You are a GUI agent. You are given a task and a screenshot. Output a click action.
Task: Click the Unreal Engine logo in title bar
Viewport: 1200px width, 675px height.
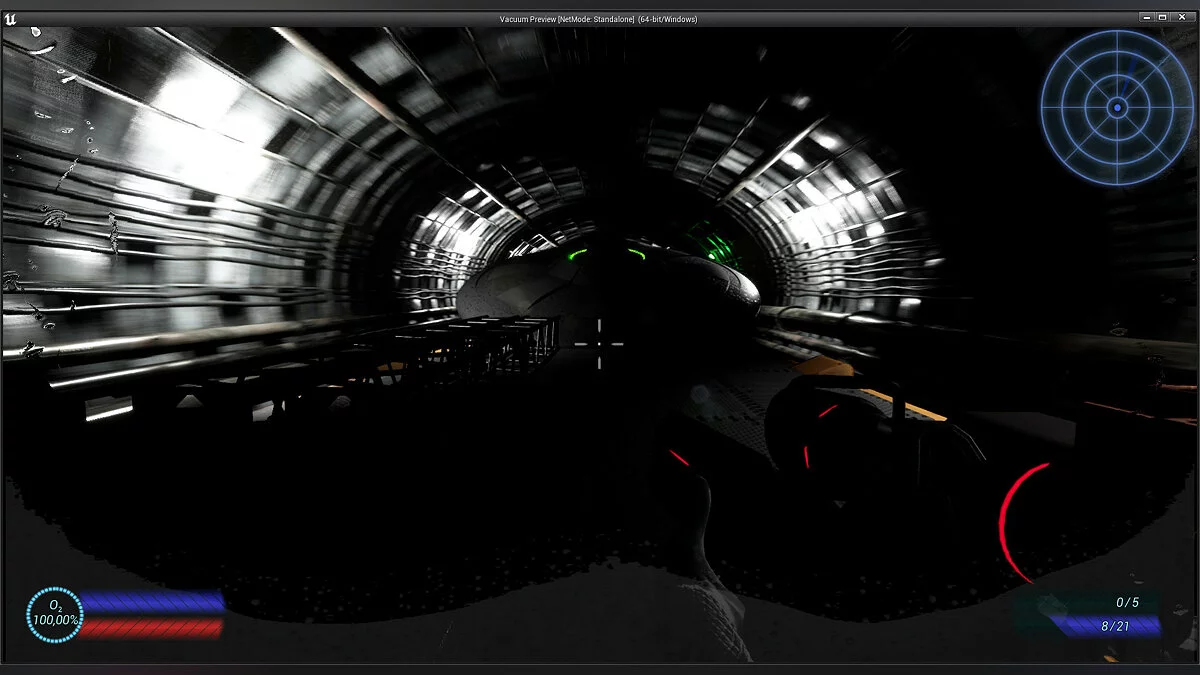pos(11,18)
